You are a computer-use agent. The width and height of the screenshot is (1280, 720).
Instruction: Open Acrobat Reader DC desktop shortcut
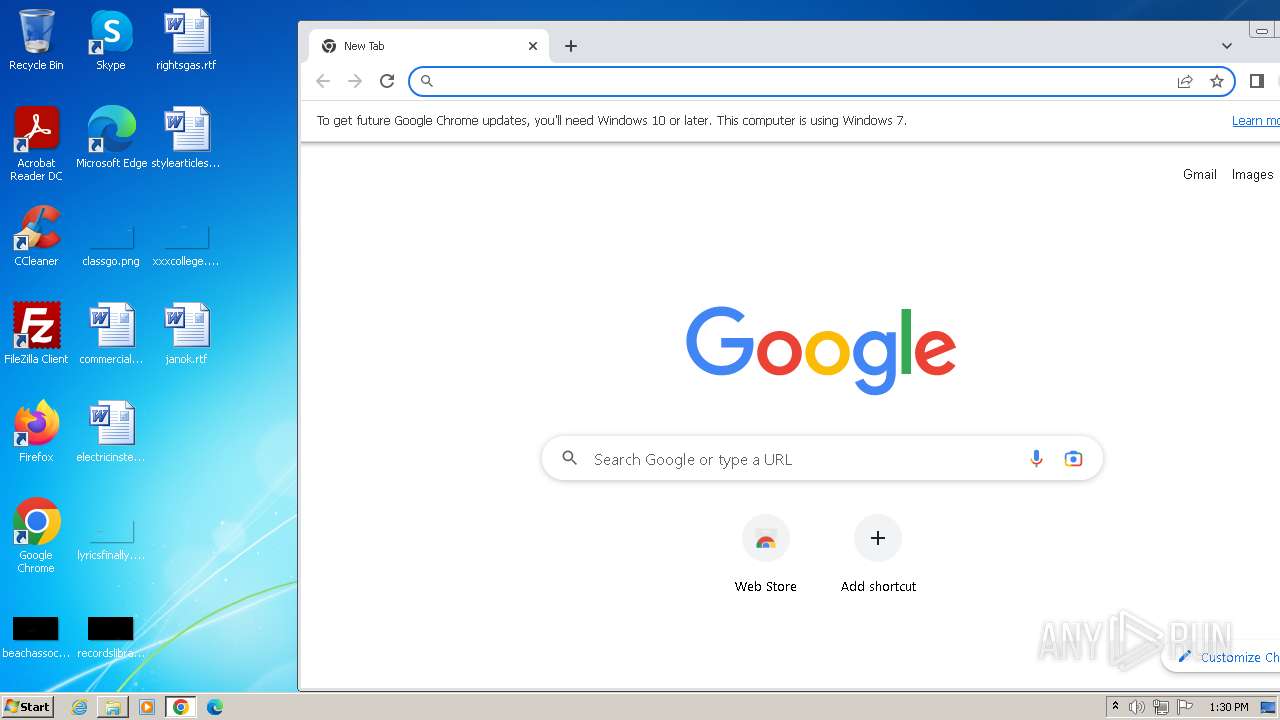36,144
